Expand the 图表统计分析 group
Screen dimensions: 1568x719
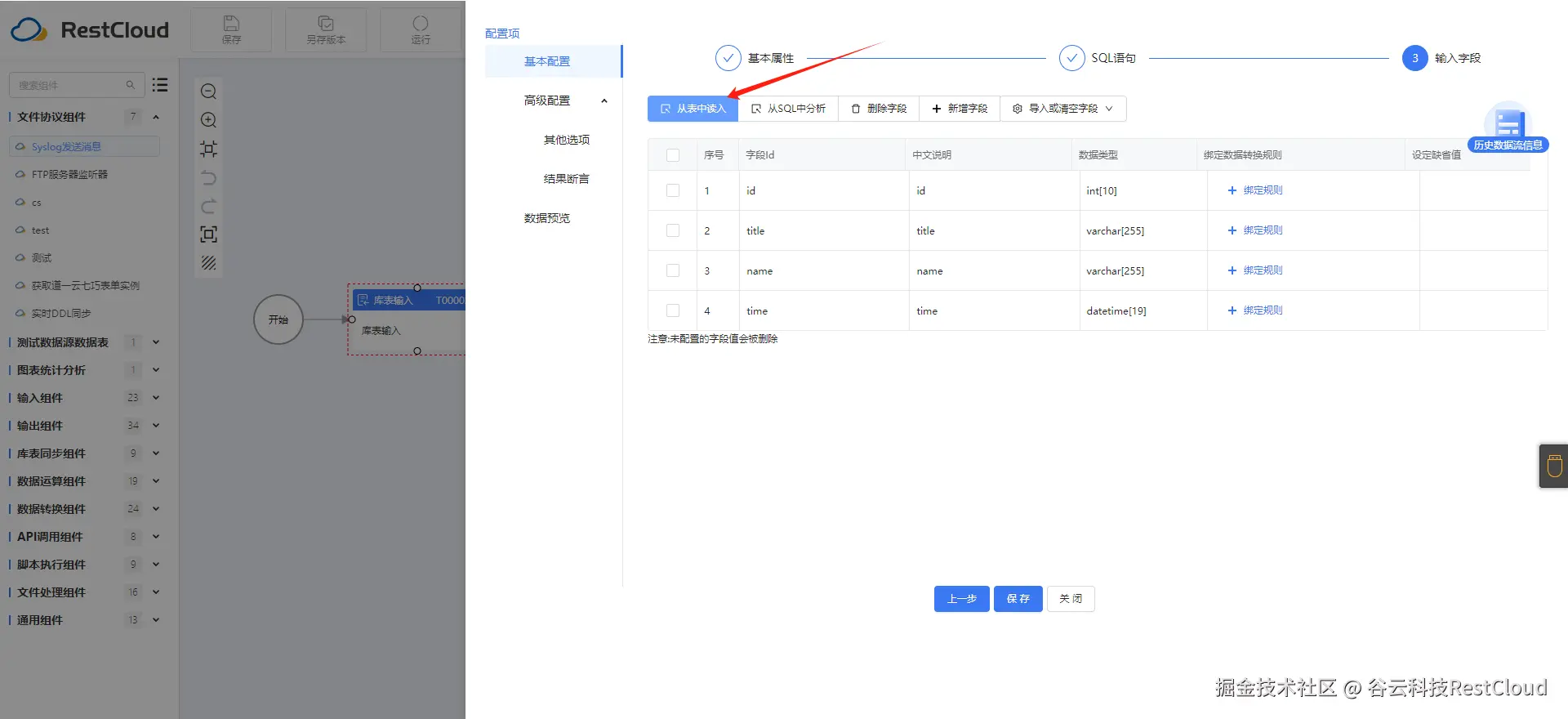(156, 370)
